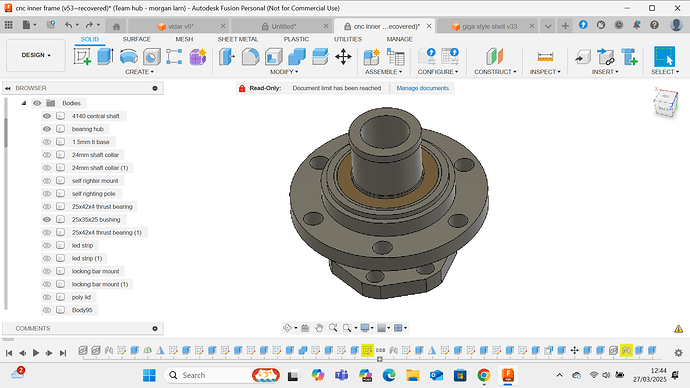Expand the CONSTRUCT dropdown menu
Viewport: 690px width, 388px height.
(495, 72)
